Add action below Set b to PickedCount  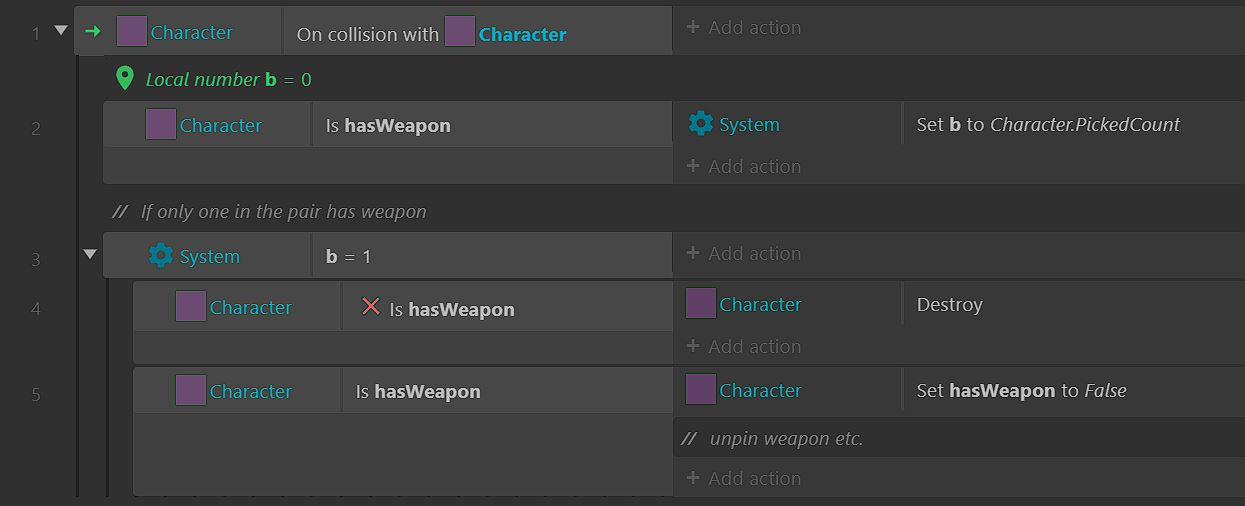pyautogui.click(x=744, y=166)
